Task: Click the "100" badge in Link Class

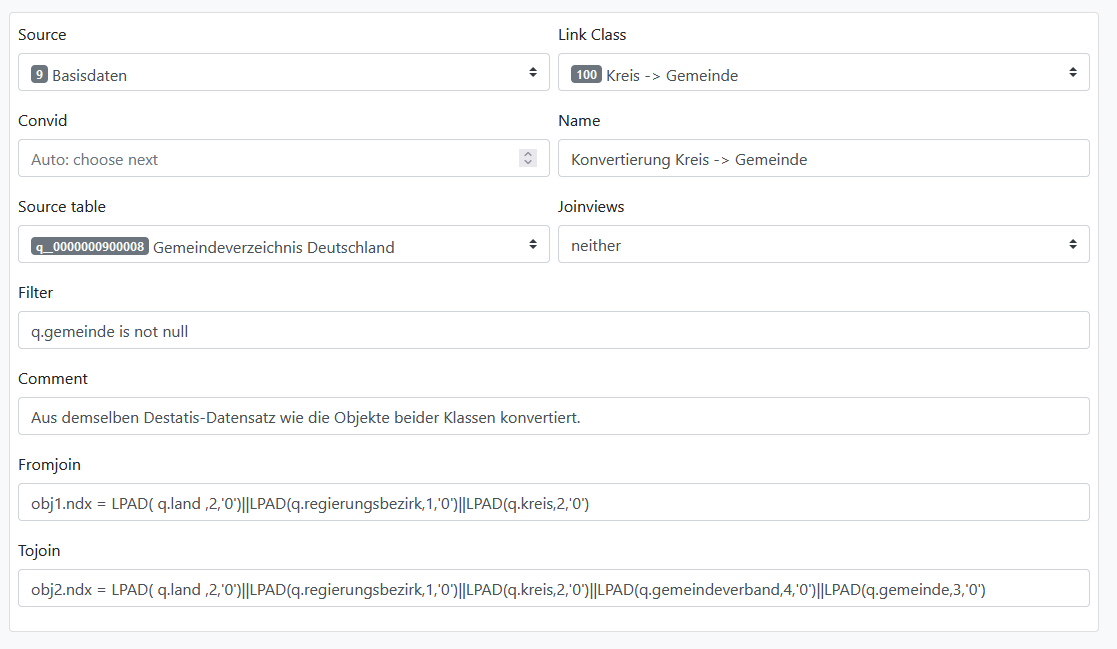Action: [x=586, y=74]
